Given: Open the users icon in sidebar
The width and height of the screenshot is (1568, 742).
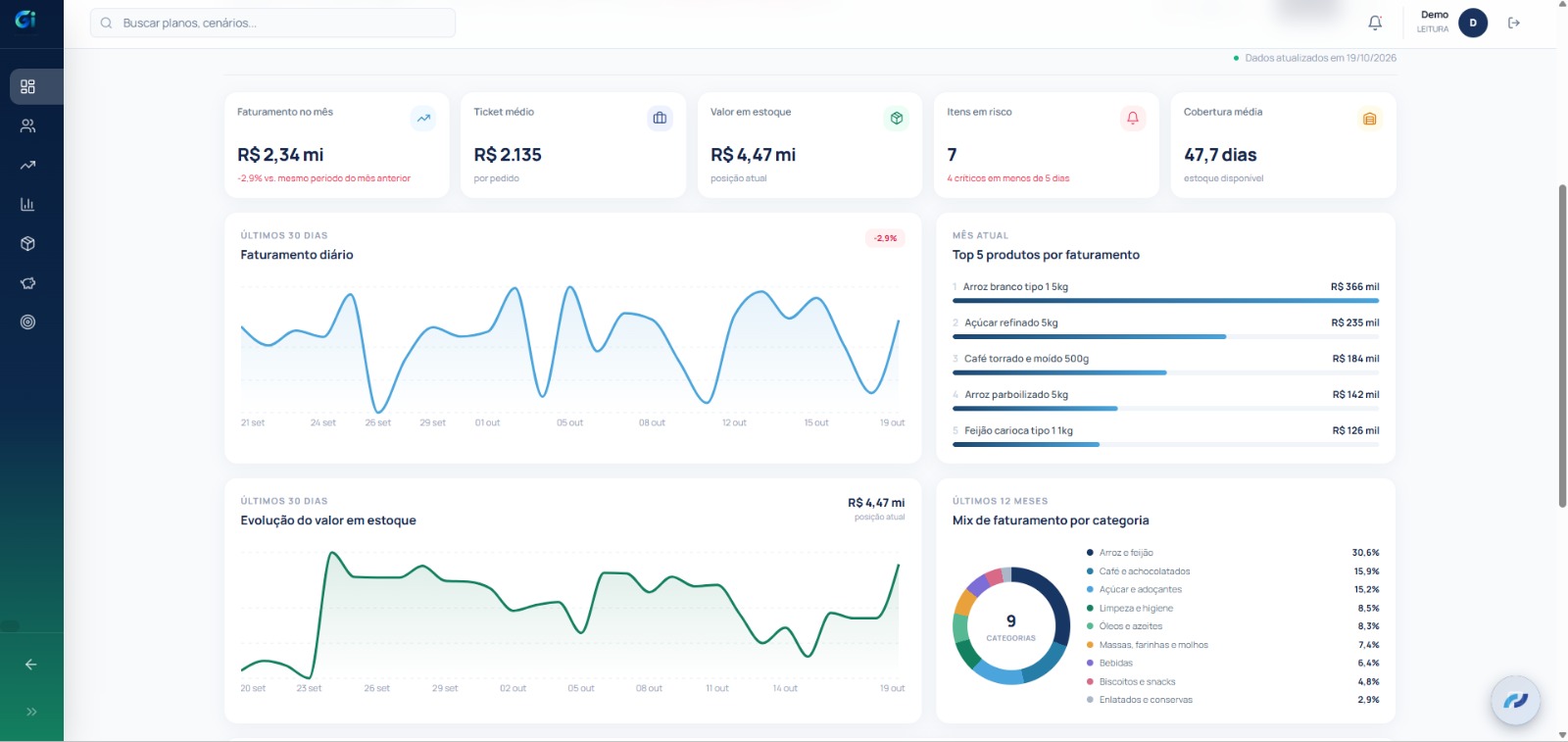Looking at the screenshot, I should pyautogui.click(x=27, y=125).
